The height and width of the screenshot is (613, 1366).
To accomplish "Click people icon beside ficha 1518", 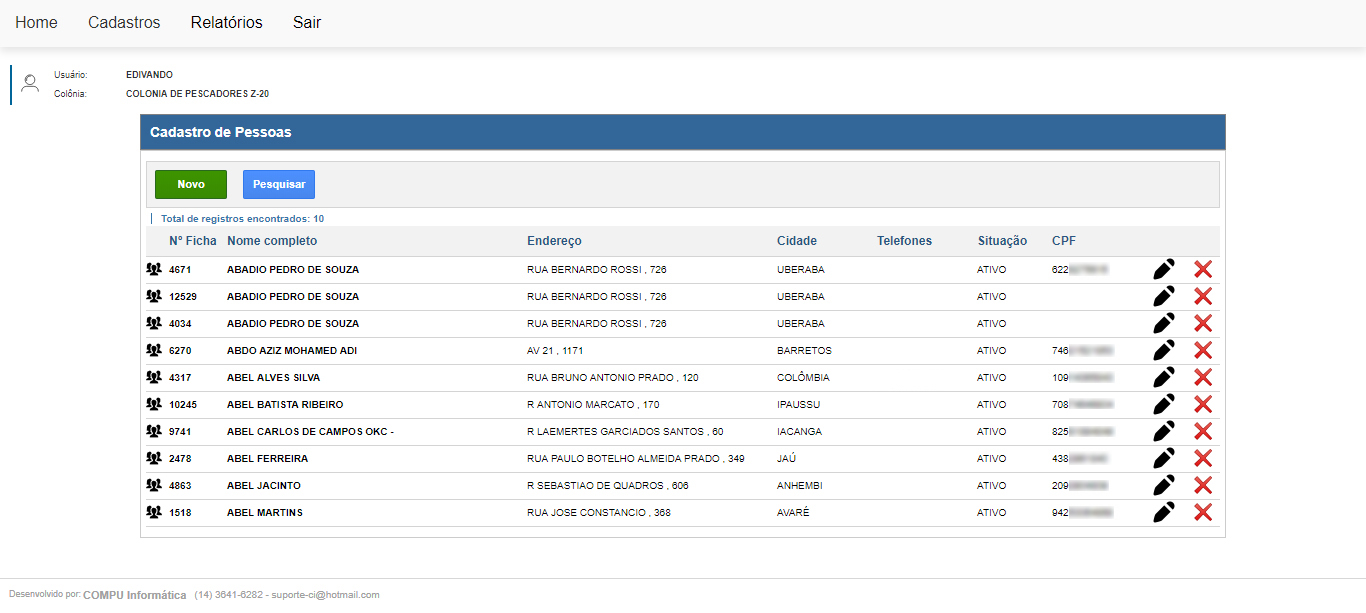I will click(x=154, y=512).
